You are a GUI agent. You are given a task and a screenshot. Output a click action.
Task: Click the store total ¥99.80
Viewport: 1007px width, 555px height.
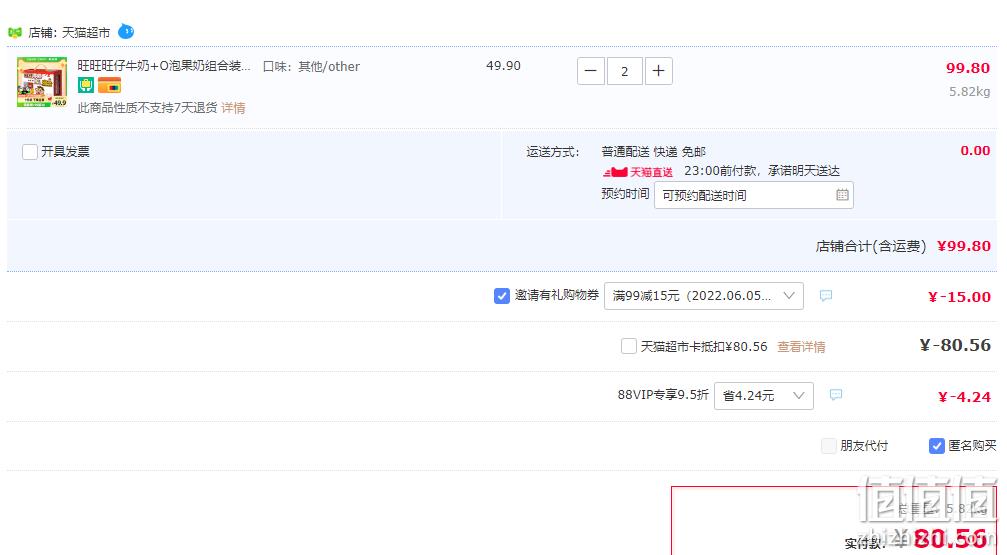(964, 246)
